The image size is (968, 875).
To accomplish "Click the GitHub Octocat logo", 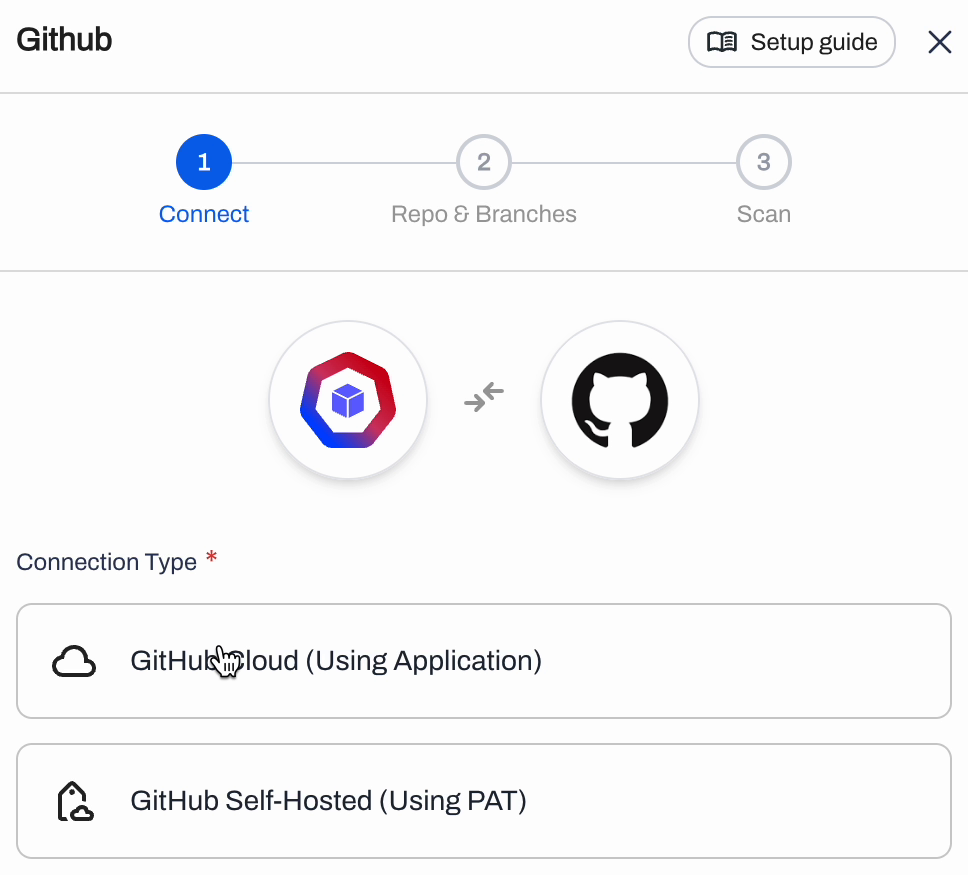I will [x=620, y=400].
